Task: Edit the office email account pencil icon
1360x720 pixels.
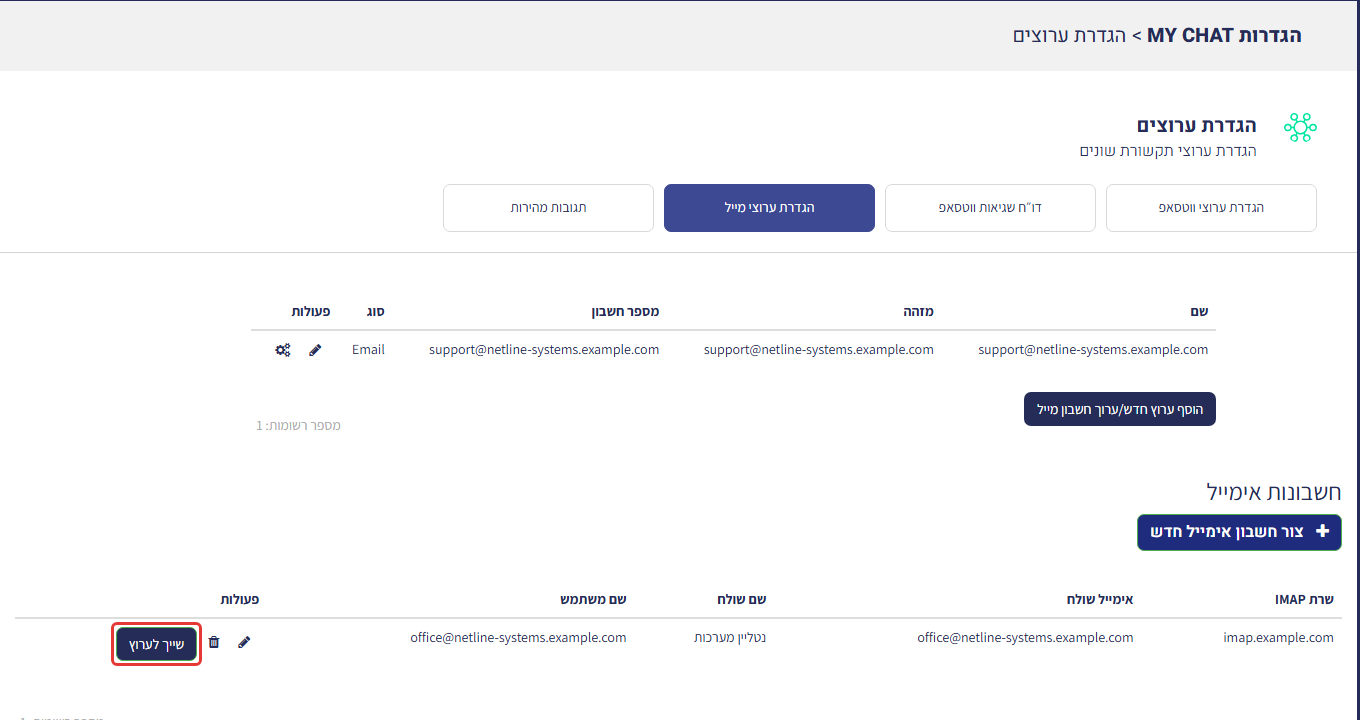Action: tap(244, 642)
